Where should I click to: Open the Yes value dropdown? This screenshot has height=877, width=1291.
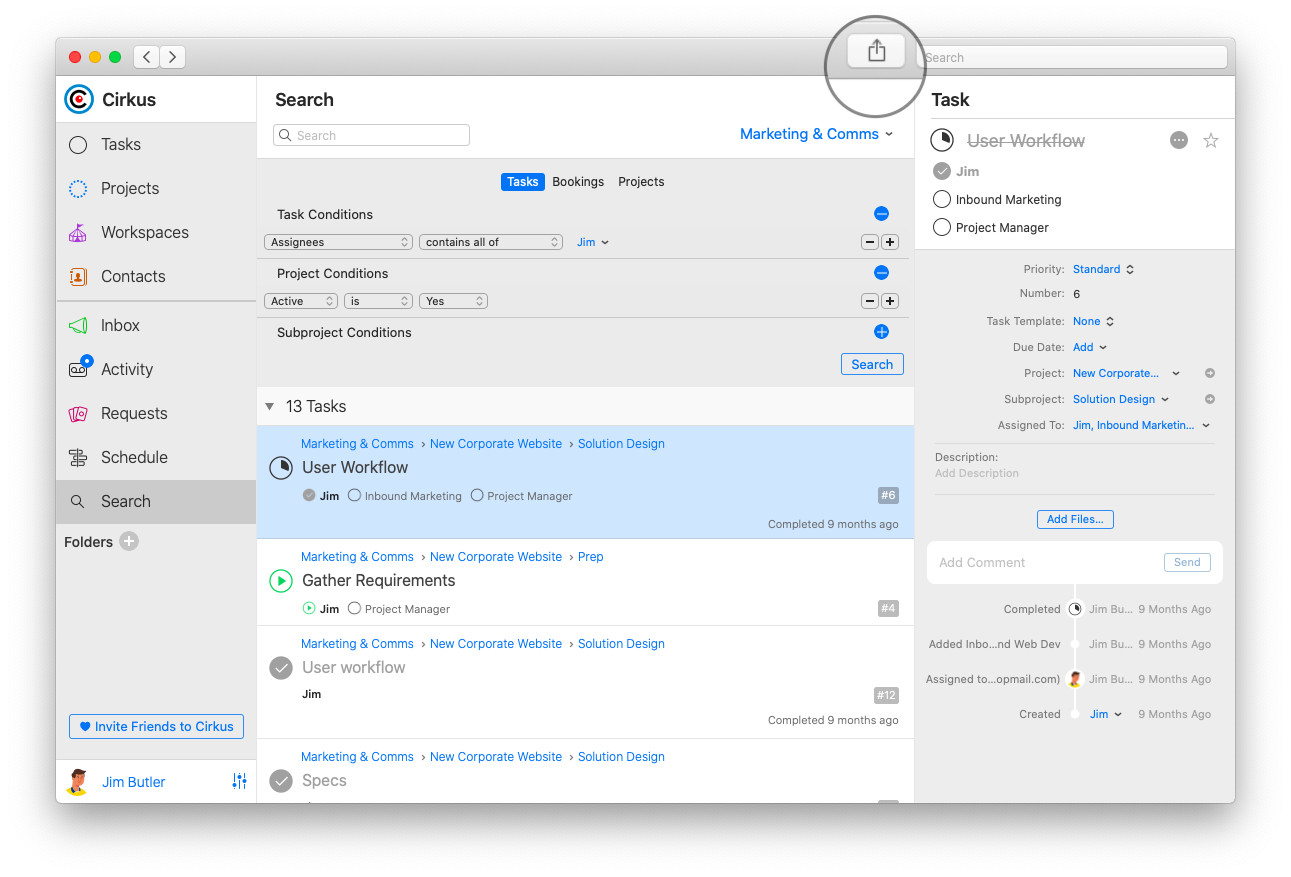point(453,301)
